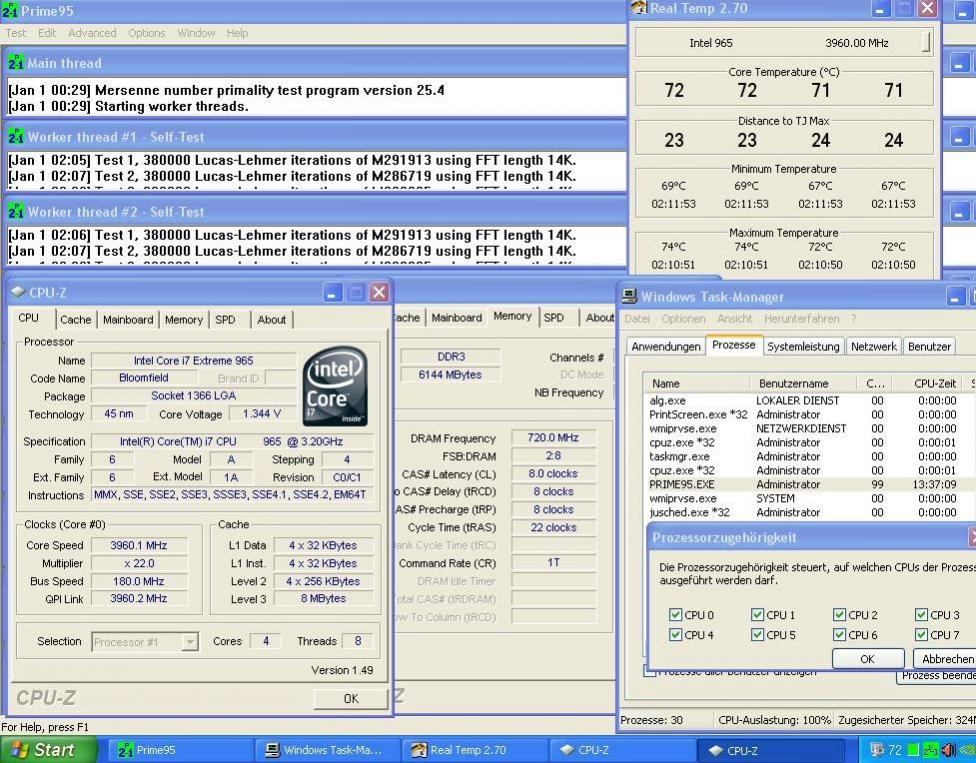Click the Intel 965 3960.00 MHz field

tap(784, 42)
